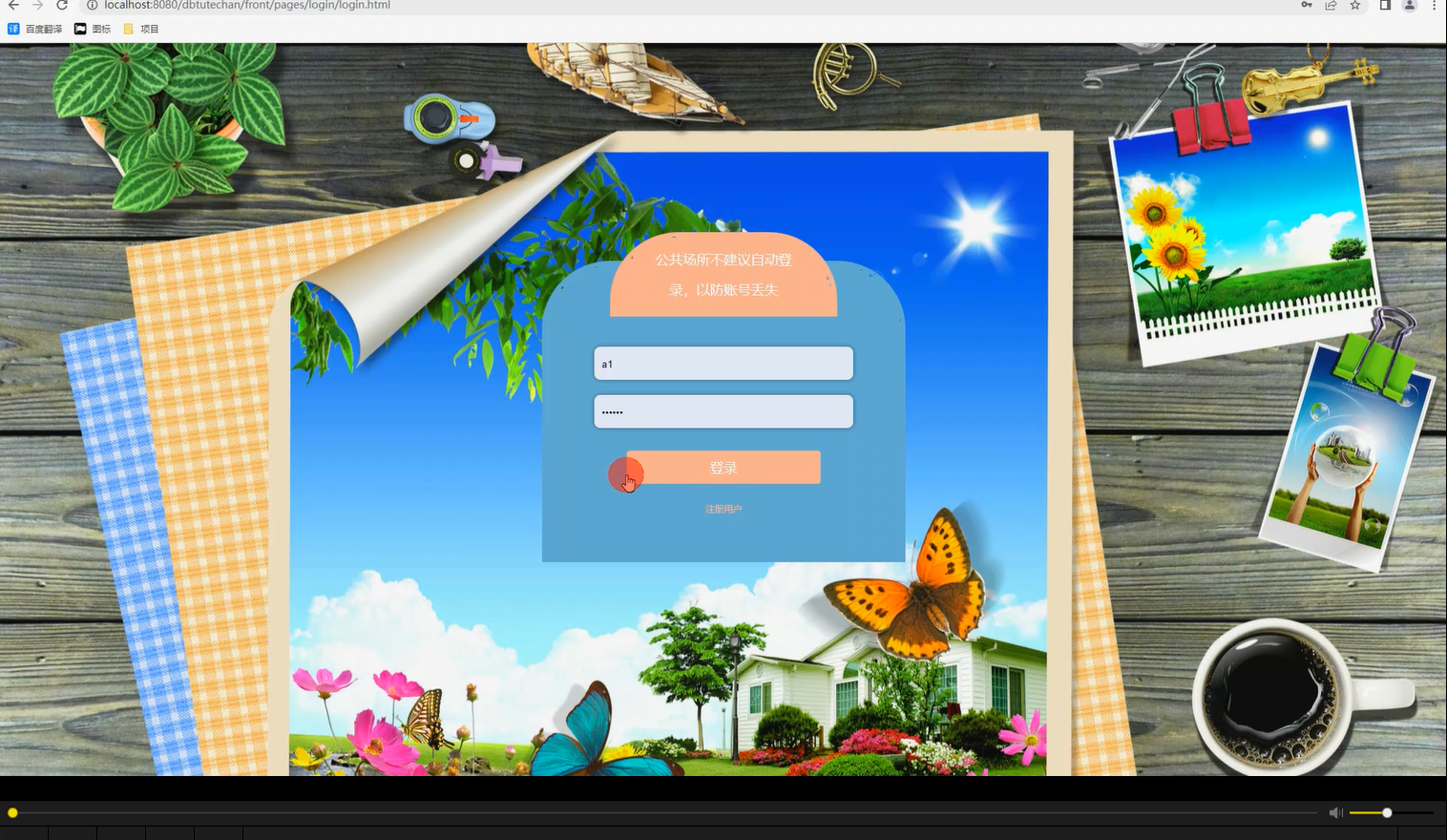Open the 百度翻译 bookmark
The width and height of the screenshot is (1447, 840).
coord(35,29)
